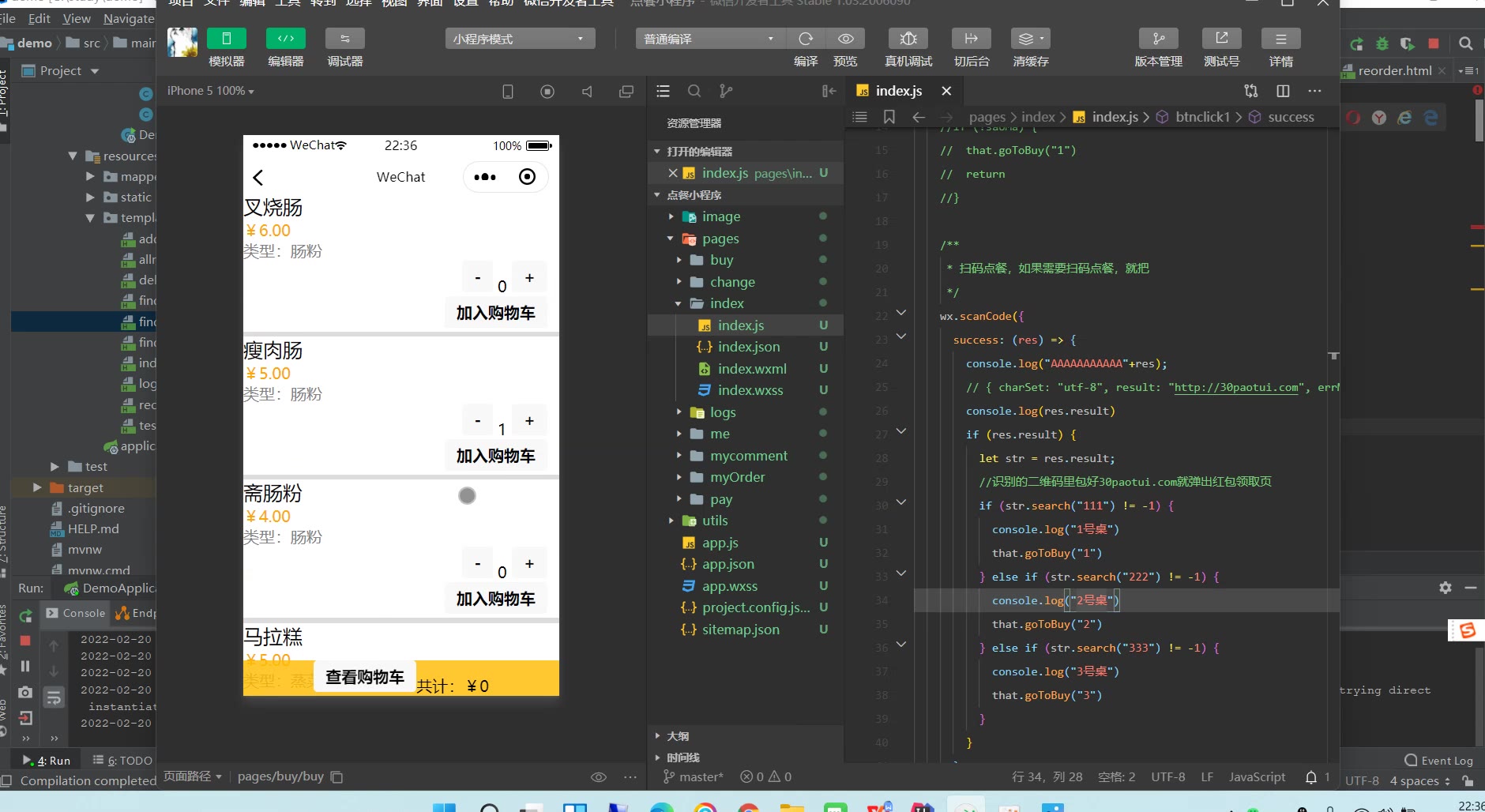Increase quantity of 瘦肉肠 with plus

click(529, 421)
